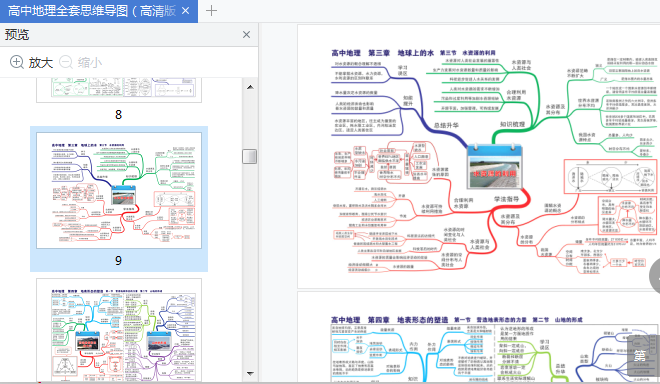The width and height of the screenshot is (660, 384).
Task: Click the 预览 panel title
Action: pos(17,35)
